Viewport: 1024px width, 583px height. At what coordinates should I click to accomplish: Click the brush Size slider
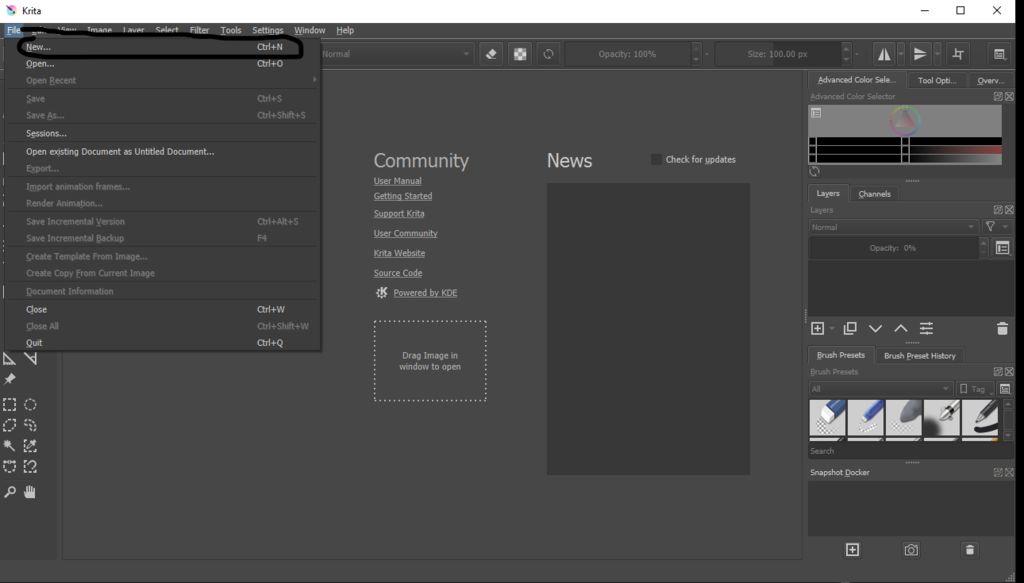pyautogui.click(x=777, y=54)
